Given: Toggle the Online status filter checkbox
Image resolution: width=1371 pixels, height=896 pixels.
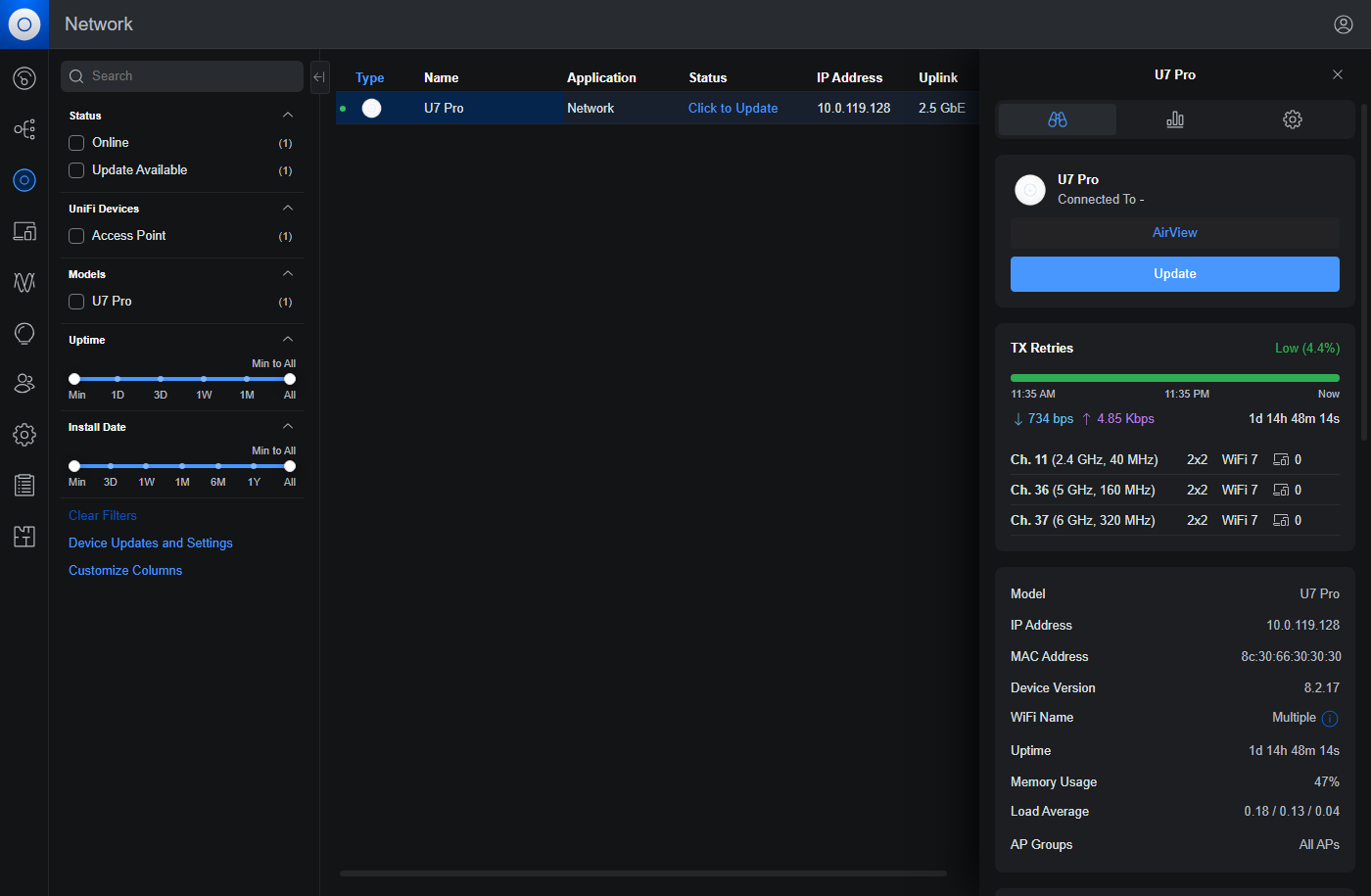Looking at the screenshot, I should point(76,143).
